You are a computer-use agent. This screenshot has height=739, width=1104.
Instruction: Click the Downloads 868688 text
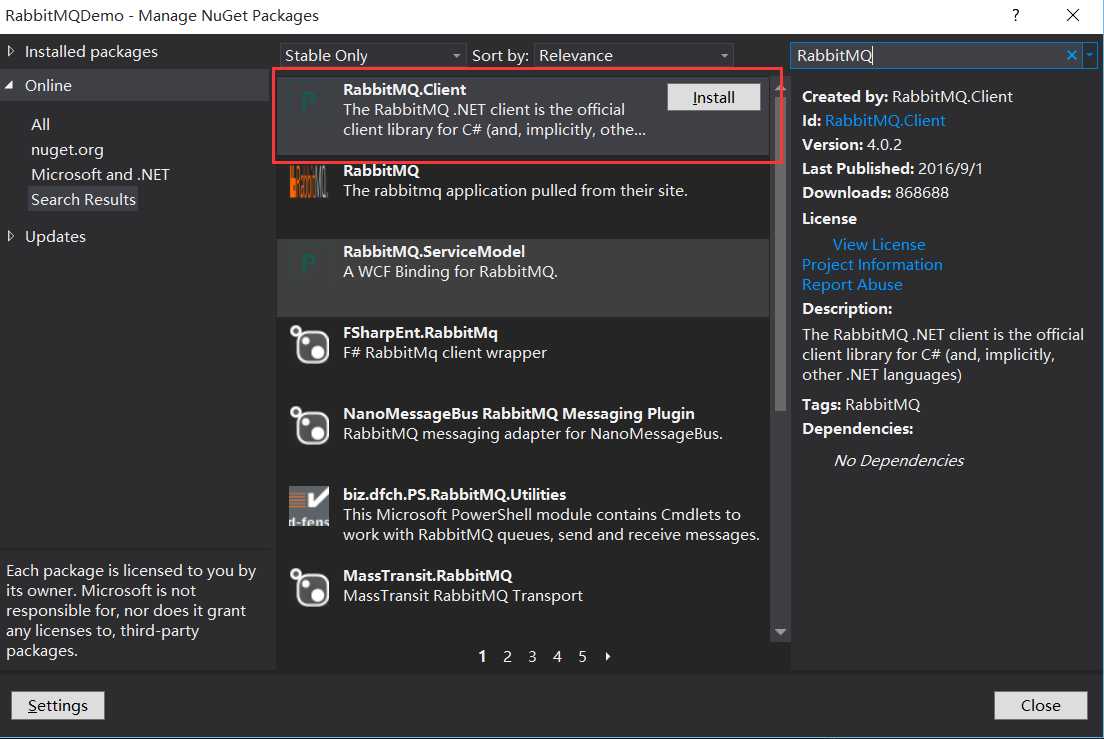tap(875, 192)
